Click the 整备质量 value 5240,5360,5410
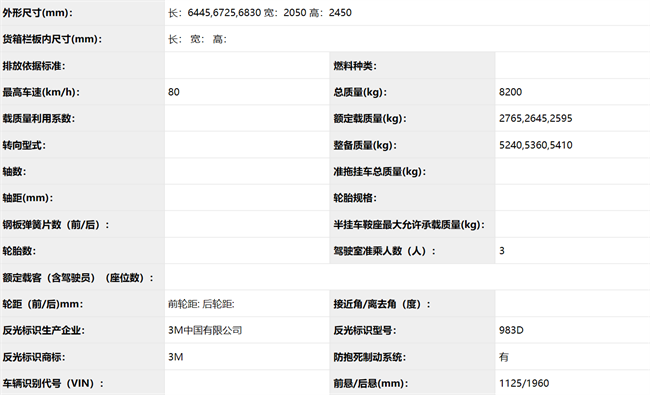This screenshot has height=395, width=650. click(x=536, y=145)
